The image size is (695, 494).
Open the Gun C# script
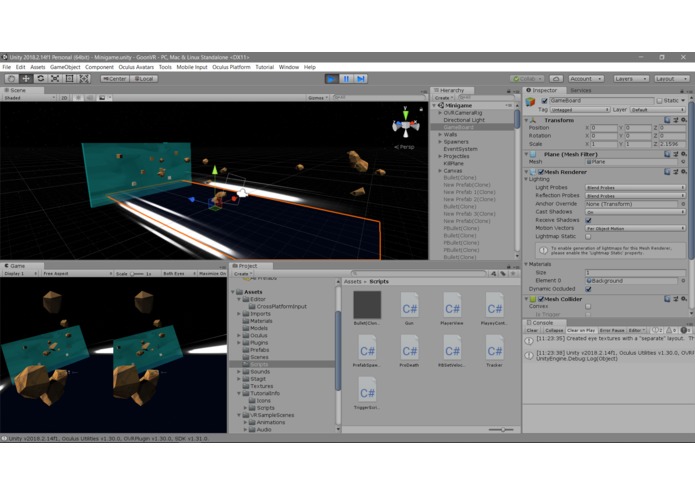point(410,309)
